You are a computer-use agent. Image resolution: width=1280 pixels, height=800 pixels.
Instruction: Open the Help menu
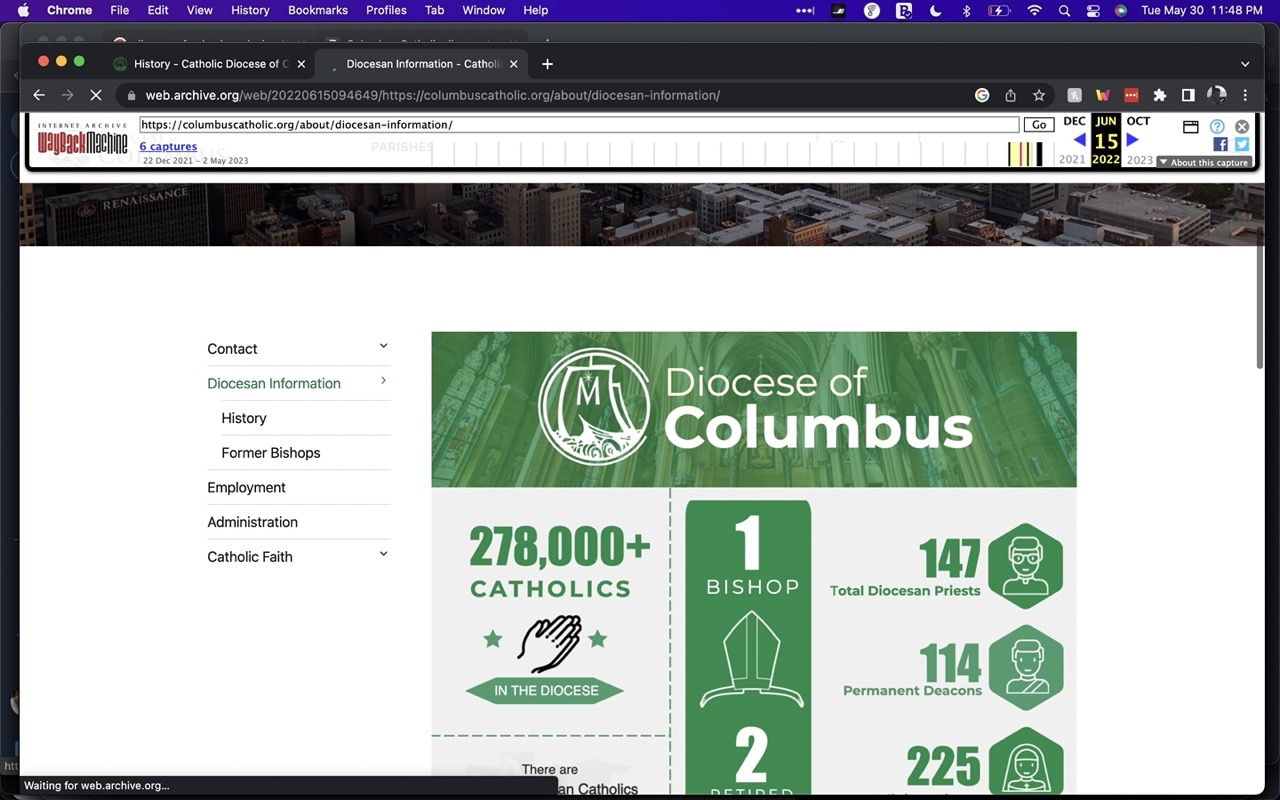536,10
